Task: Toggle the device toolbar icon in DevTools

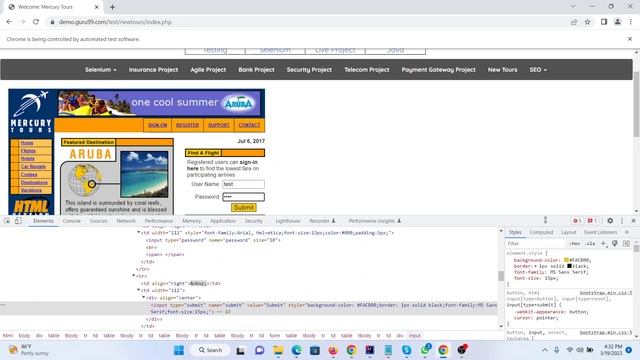Action: coord(18,221)
